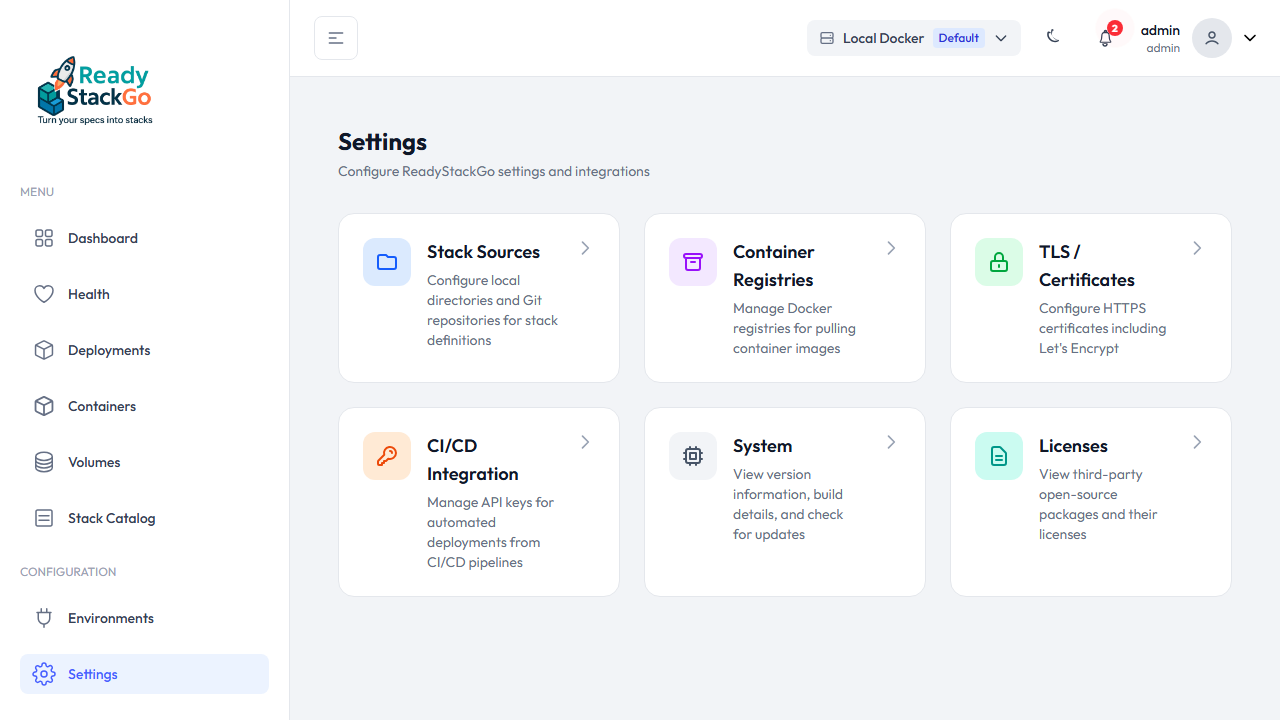Screen dimensions: 1280x720
Task: Select Settings in the sidebar menu
Action: 92,674
